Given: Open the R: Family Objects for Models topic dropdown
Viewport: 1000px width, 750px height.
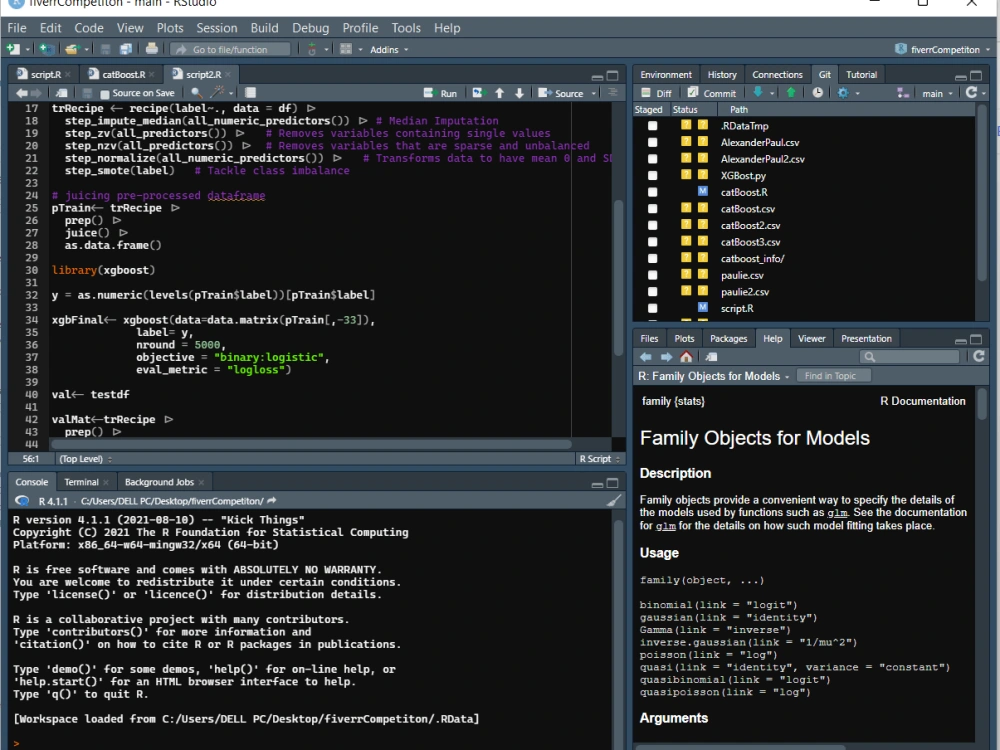Looking at the screenshot, I should point(714,376).
